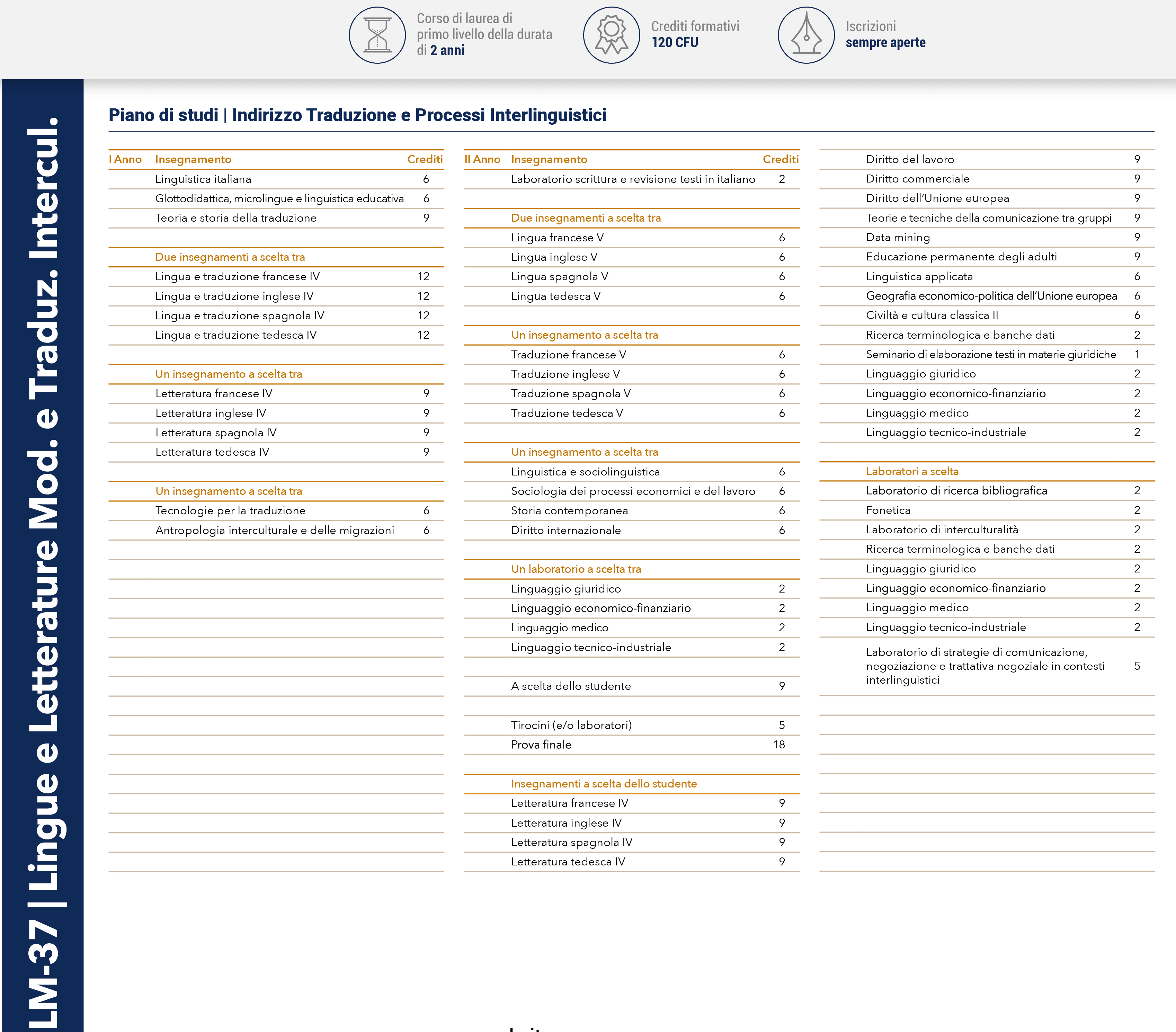Click the fountain pen nib enrollment icon
Screen dimensions: 1176x1032
[x=806, y=35]
